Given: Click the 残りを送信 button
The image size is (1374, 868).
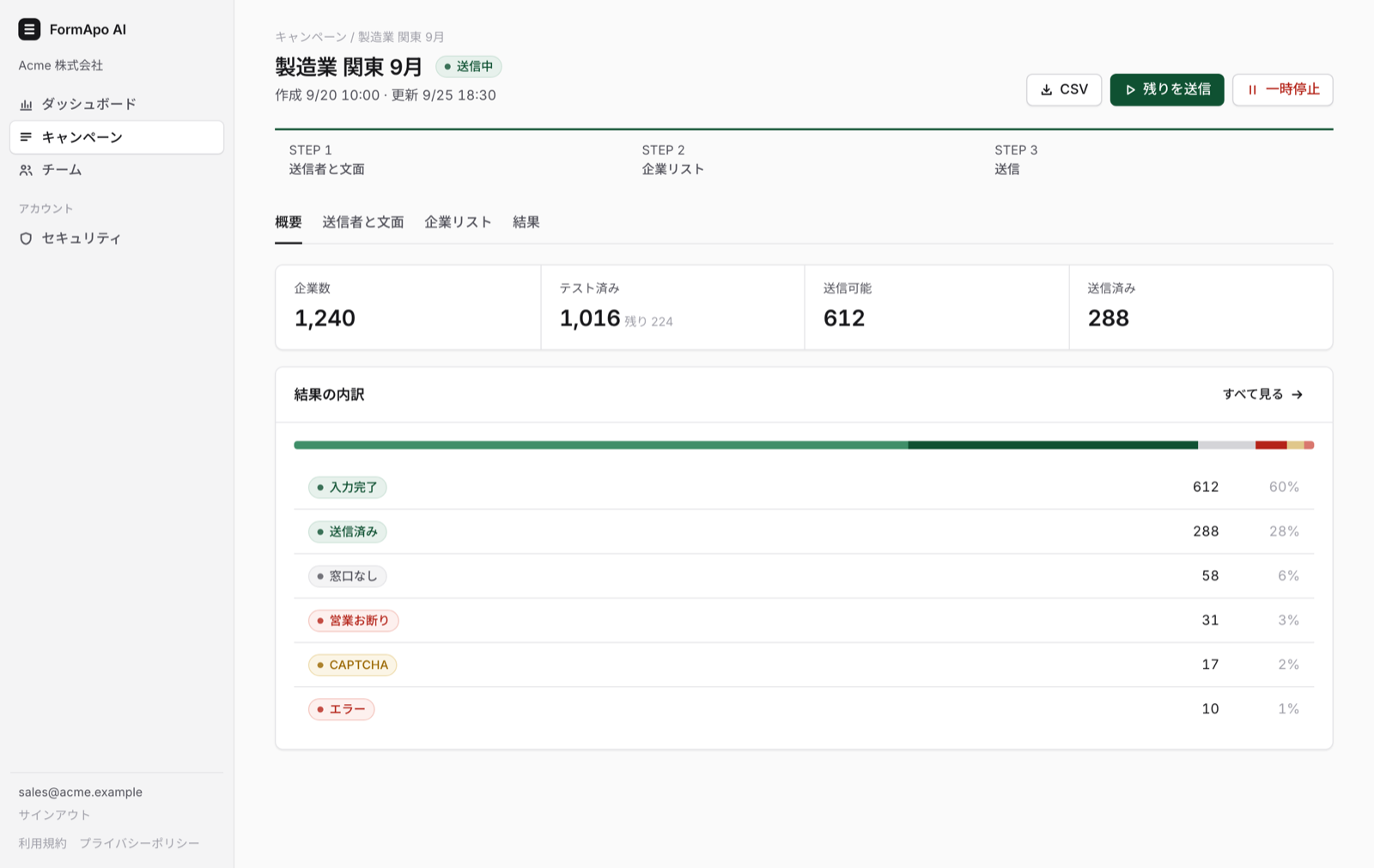Looking at the screenshot, I should (1167, 89).
